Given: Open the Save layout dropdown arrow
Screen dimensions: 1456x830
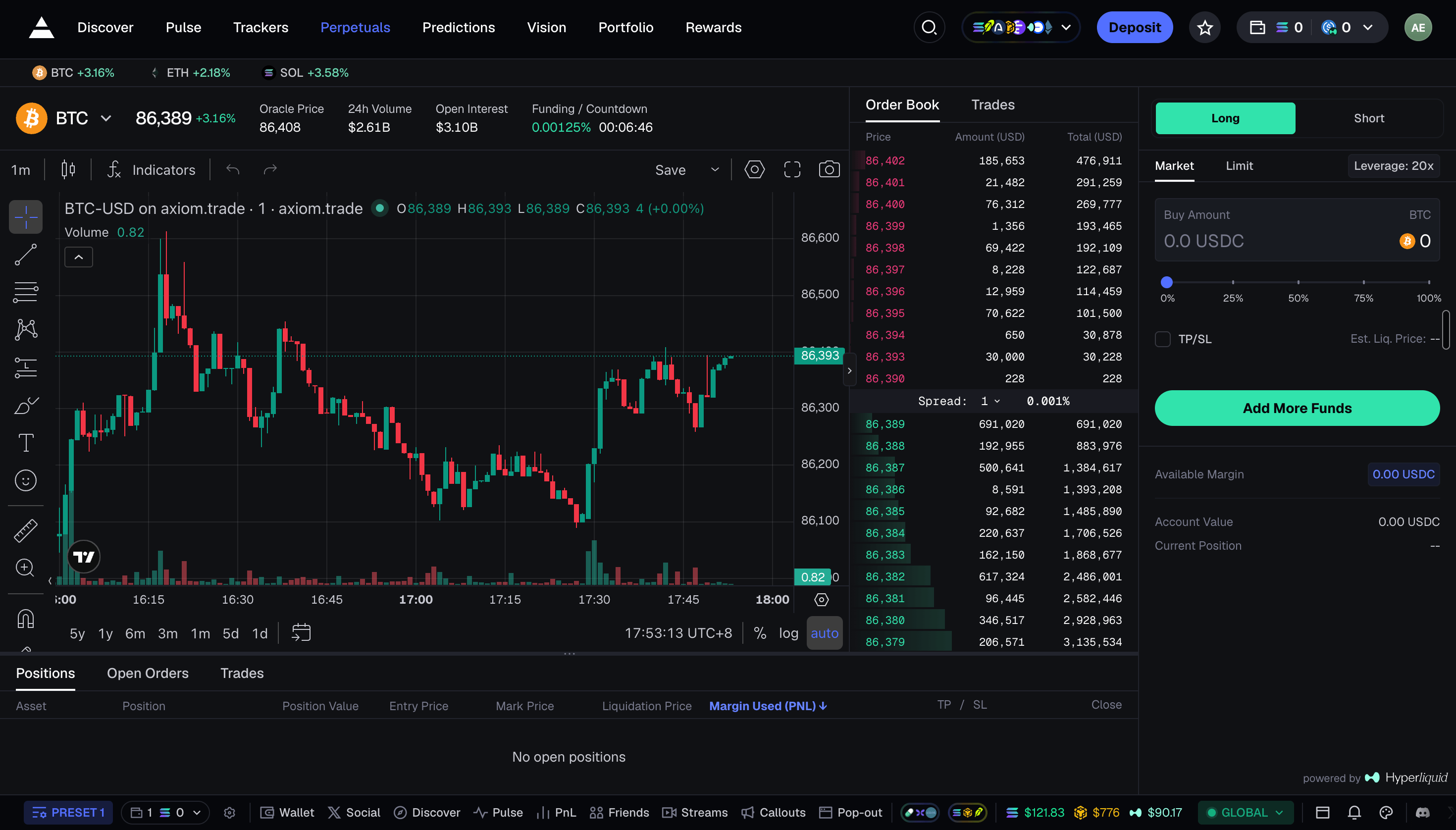Looking at the screenshot, I should [x=715, y=169].
